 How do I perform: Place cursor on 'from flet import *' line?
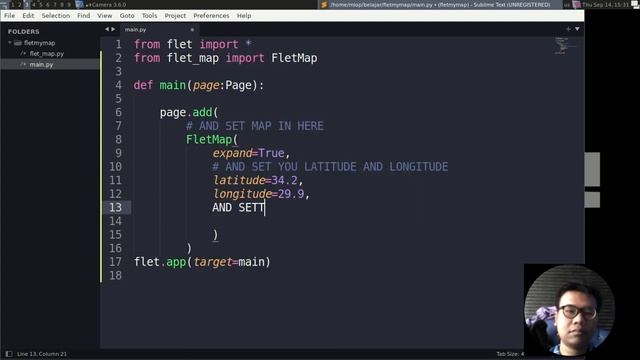pyautogui.click(x=192, y=44)
